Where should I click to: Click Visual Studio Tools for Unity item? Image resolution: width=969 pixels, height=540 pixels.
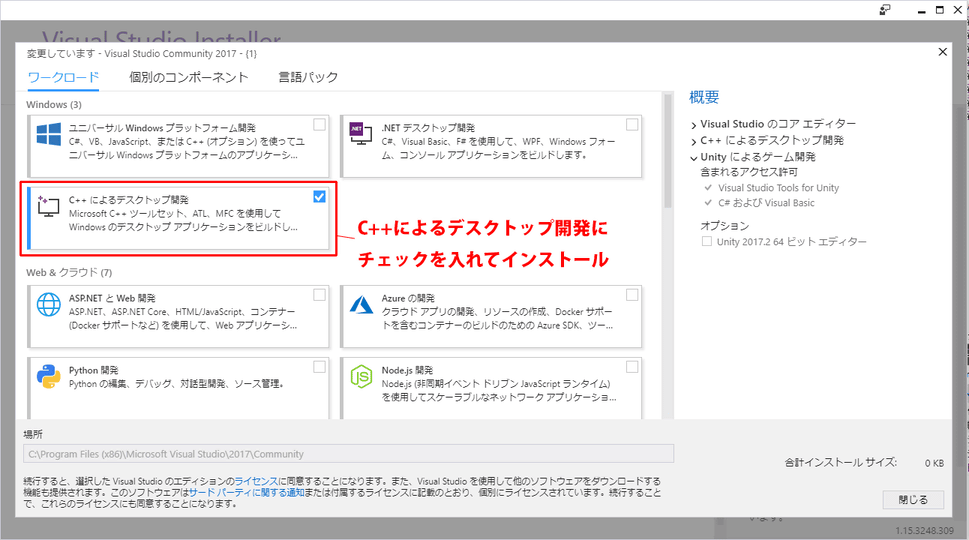778,188
